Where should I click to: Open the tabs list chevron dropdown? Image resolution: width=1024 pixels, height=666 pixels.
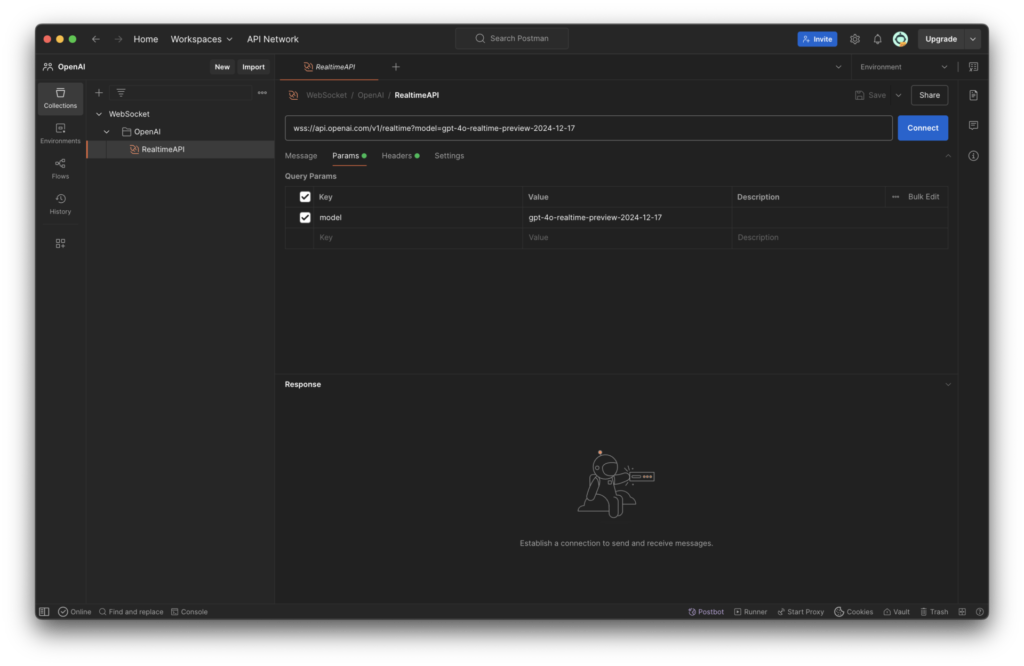(839, 67)
